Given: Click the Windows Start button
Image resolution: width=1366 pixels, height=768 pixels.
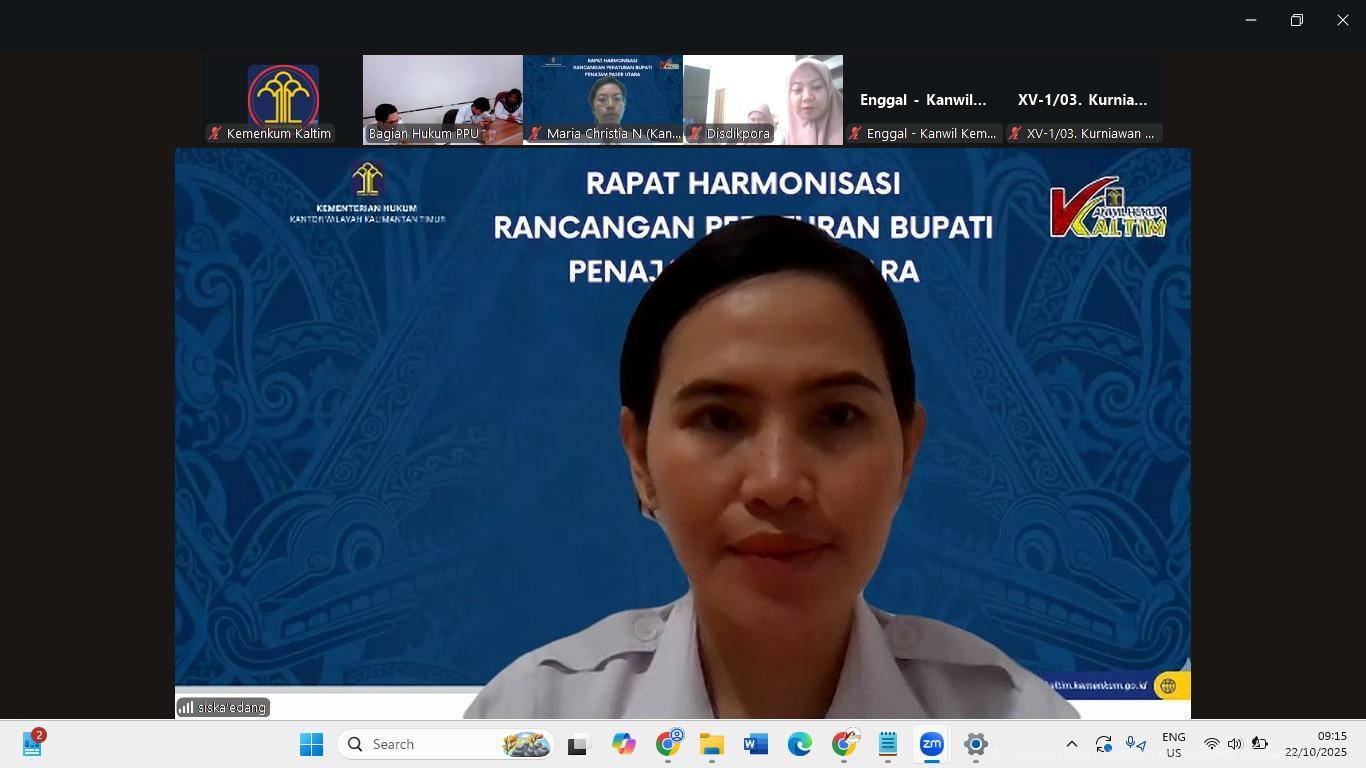Looking at the screenshot, I should [x=311, y=745].
